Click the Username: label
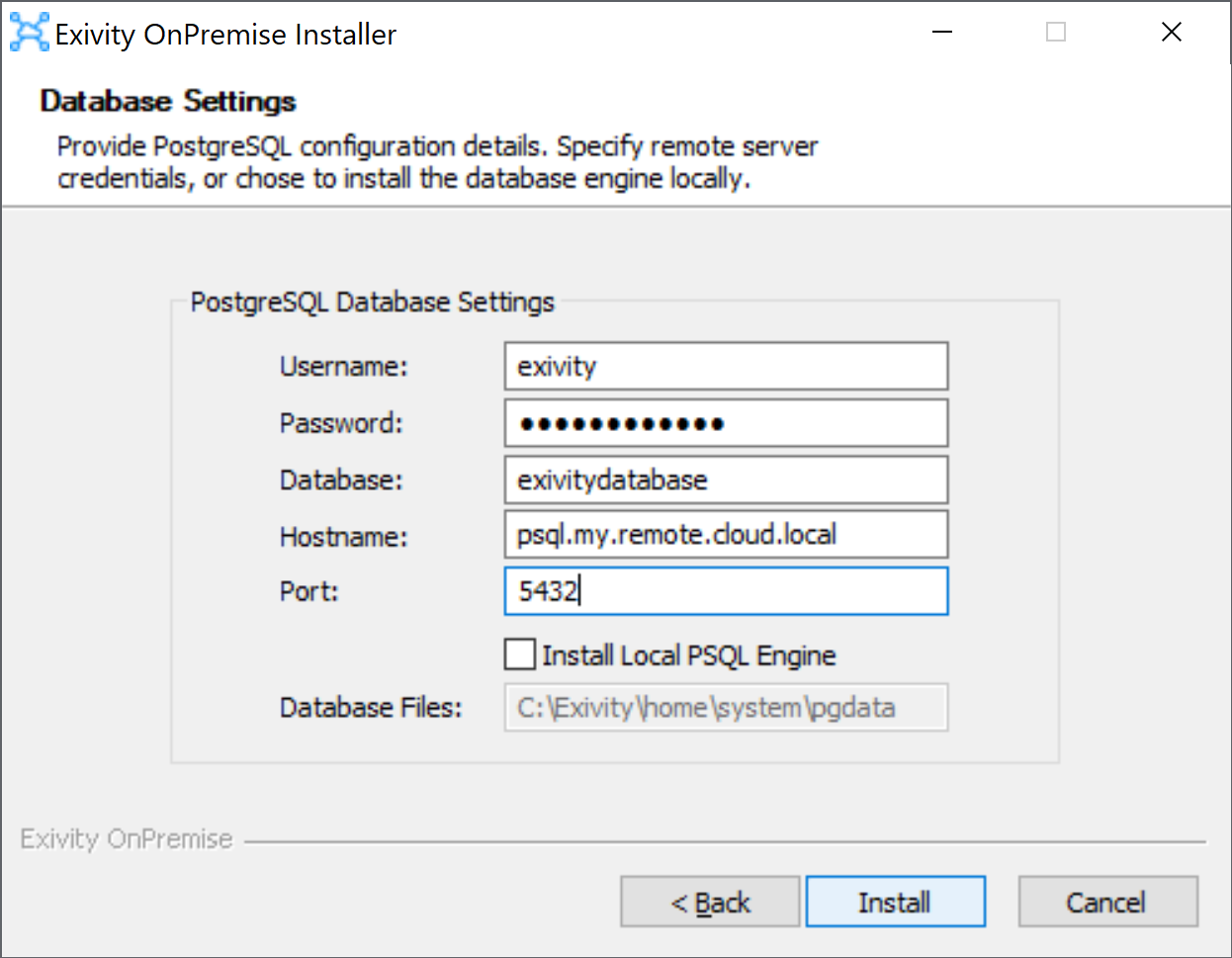The height and width of the screenshot is (958, 1232). click(x=343, y=367)
